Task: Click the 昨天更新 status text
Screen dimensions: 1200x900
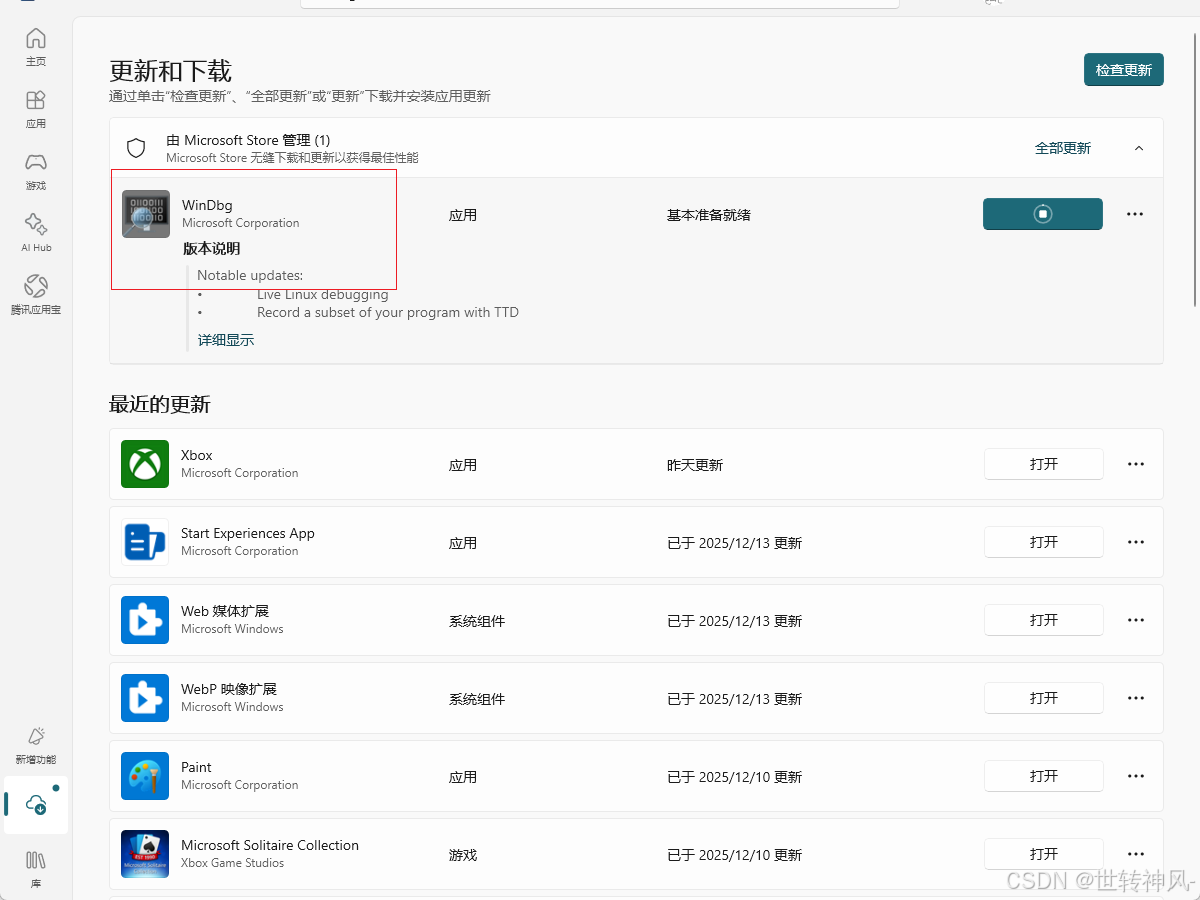Action: (x=695, y=465)
